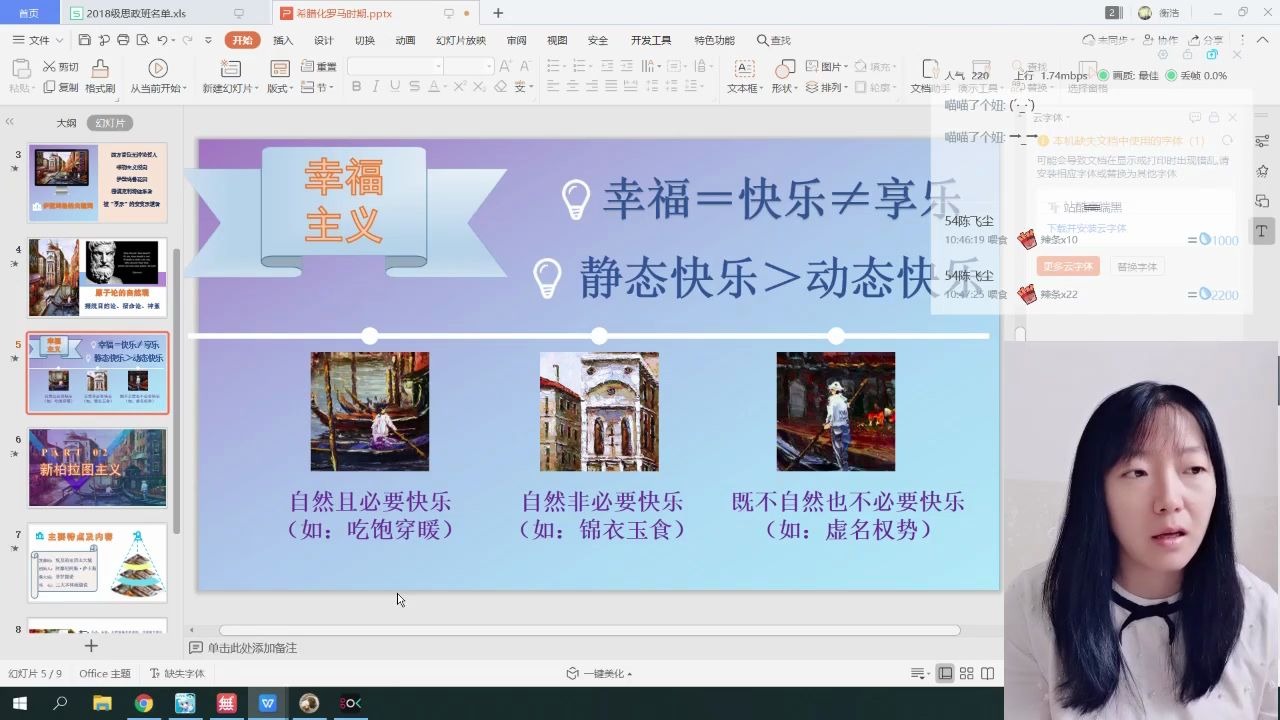Open a new document tab with plus
The height and width of the screenshot is (720, 1280).
498,13
